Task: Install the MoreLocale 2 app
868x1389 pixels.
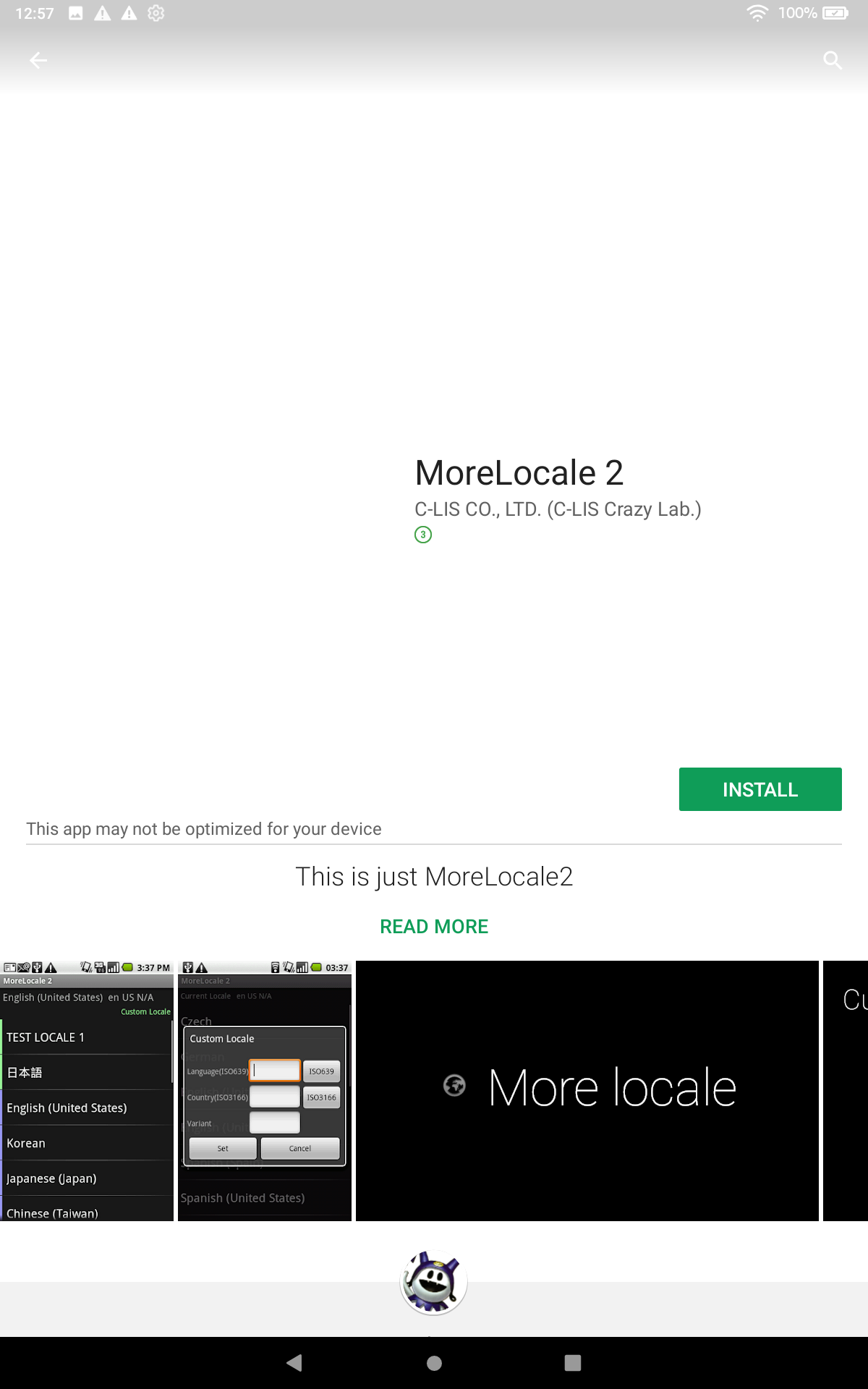Action: pos(760,789)
